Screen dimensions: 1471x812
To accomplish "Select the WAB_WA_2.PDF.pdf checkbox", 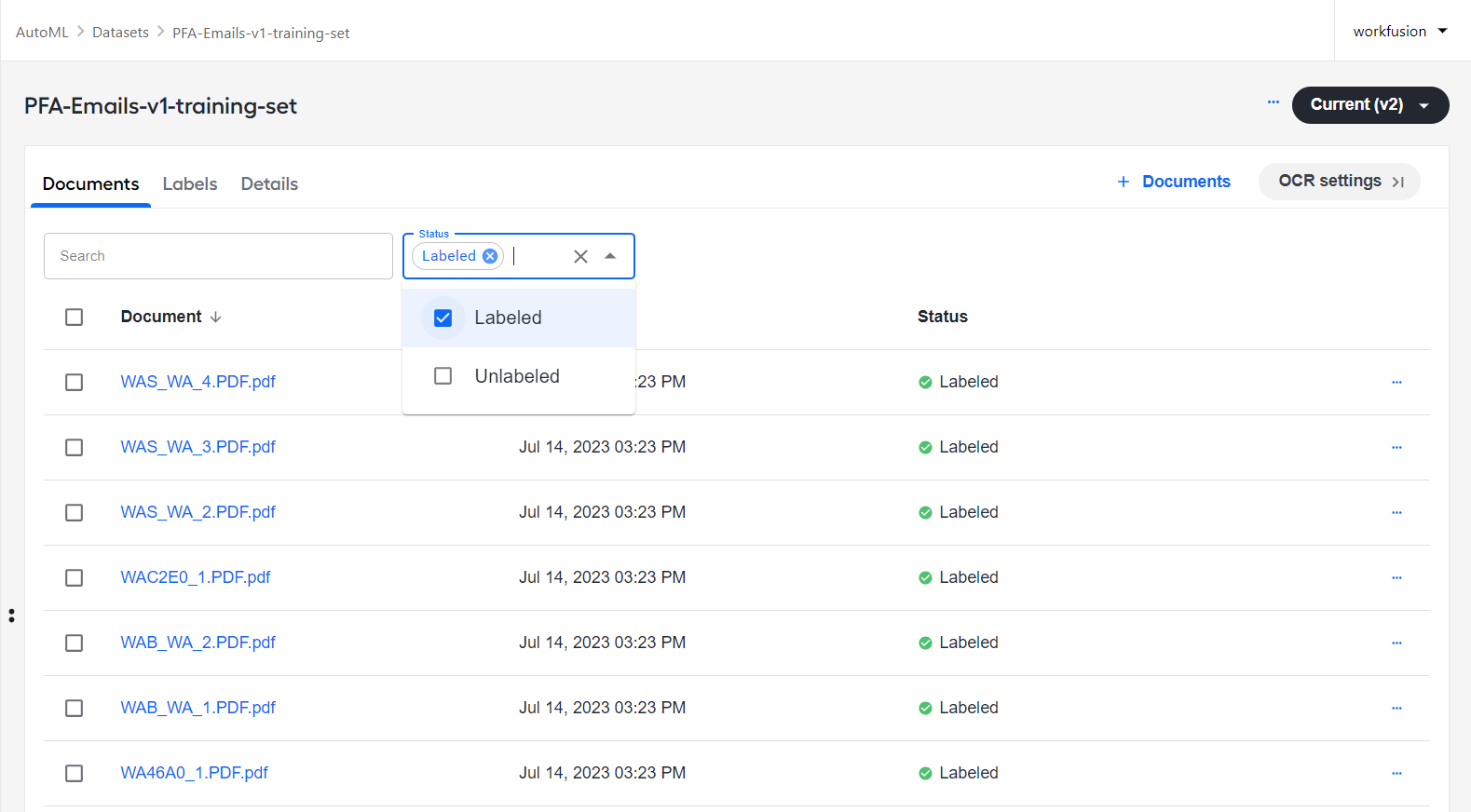I will 75,643.
